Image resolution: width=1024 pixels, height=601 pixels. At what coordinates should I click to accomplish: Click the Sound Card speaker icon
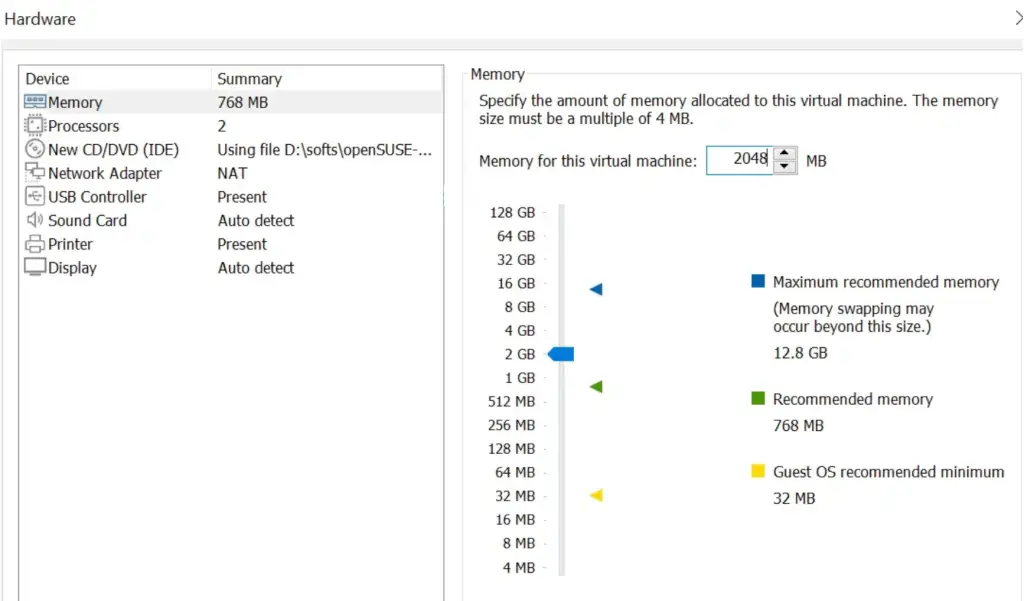click(35, 220)
